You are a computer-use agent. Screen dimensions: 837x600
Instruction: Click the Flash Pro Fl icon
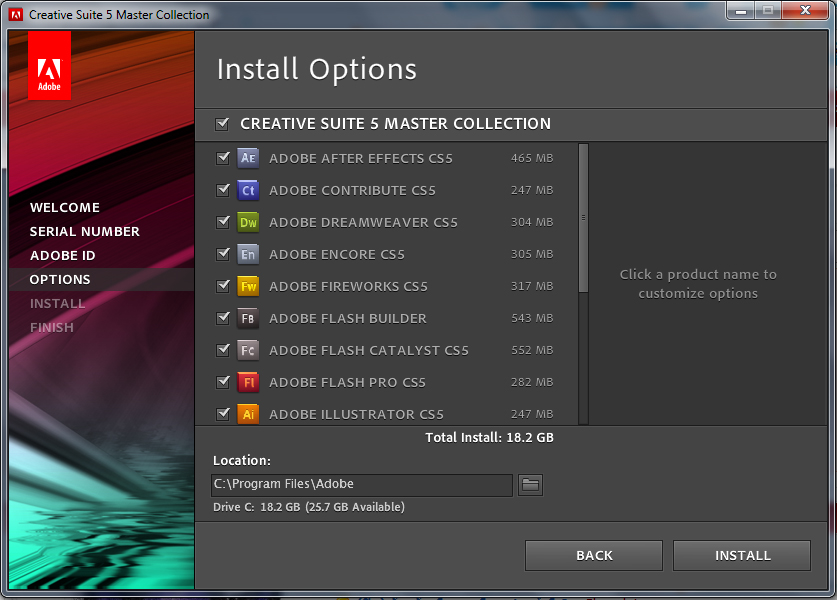[x=248, y=382]
